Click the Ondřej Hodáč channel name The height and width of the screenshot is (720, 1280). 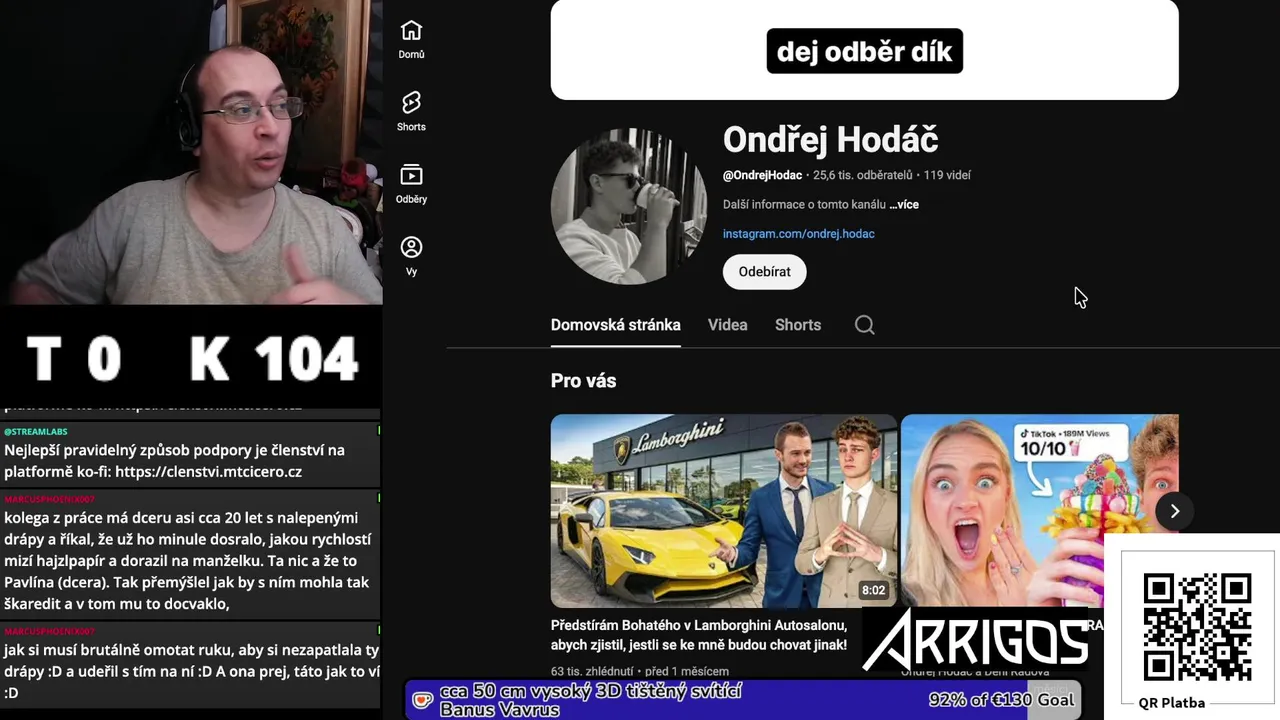[830, 140]
